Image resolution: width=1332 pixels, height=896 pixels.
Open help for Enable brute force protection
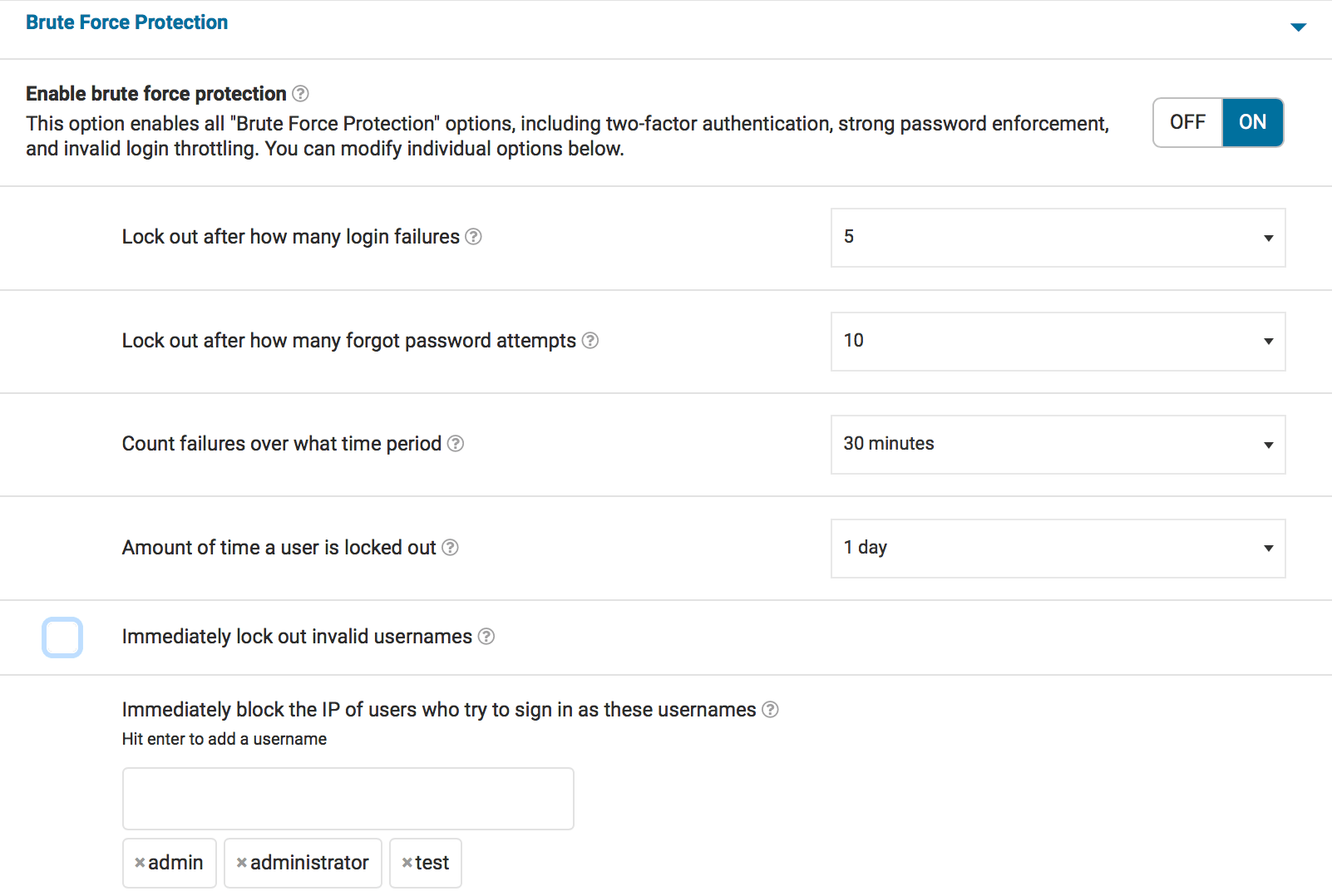tap(301, 94)
